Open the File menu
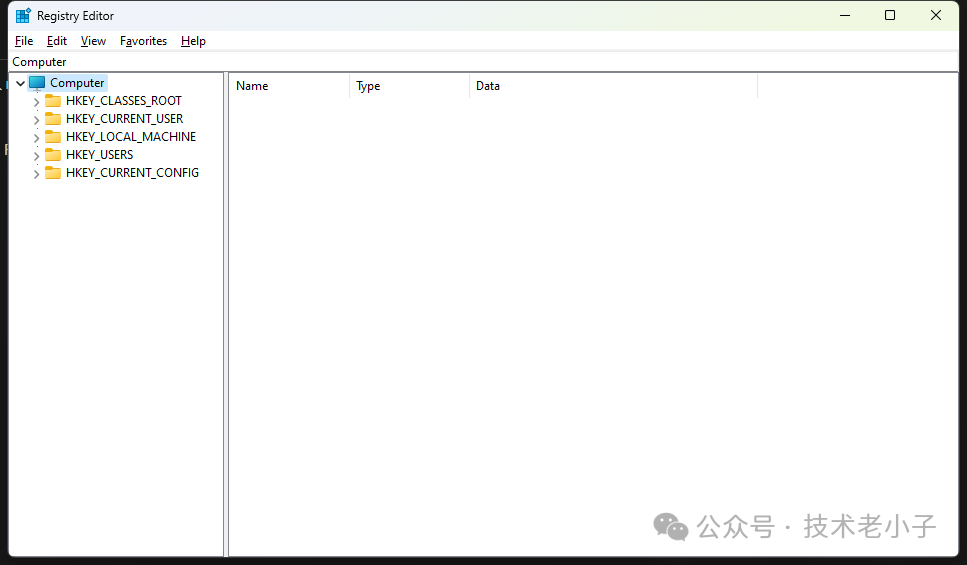This screenshot has height=565, width=967. [x=24, y=41]
